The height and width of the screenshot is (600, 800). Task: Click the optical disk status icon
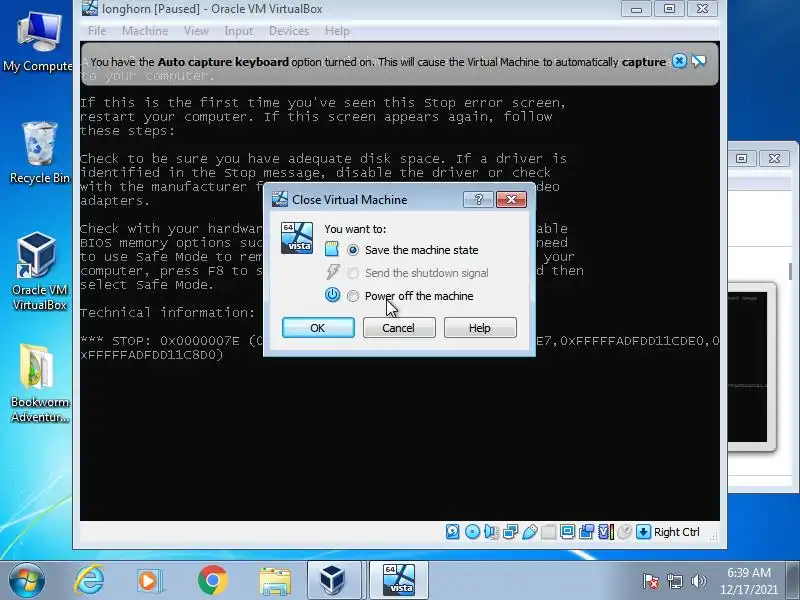tap(472, 532)
